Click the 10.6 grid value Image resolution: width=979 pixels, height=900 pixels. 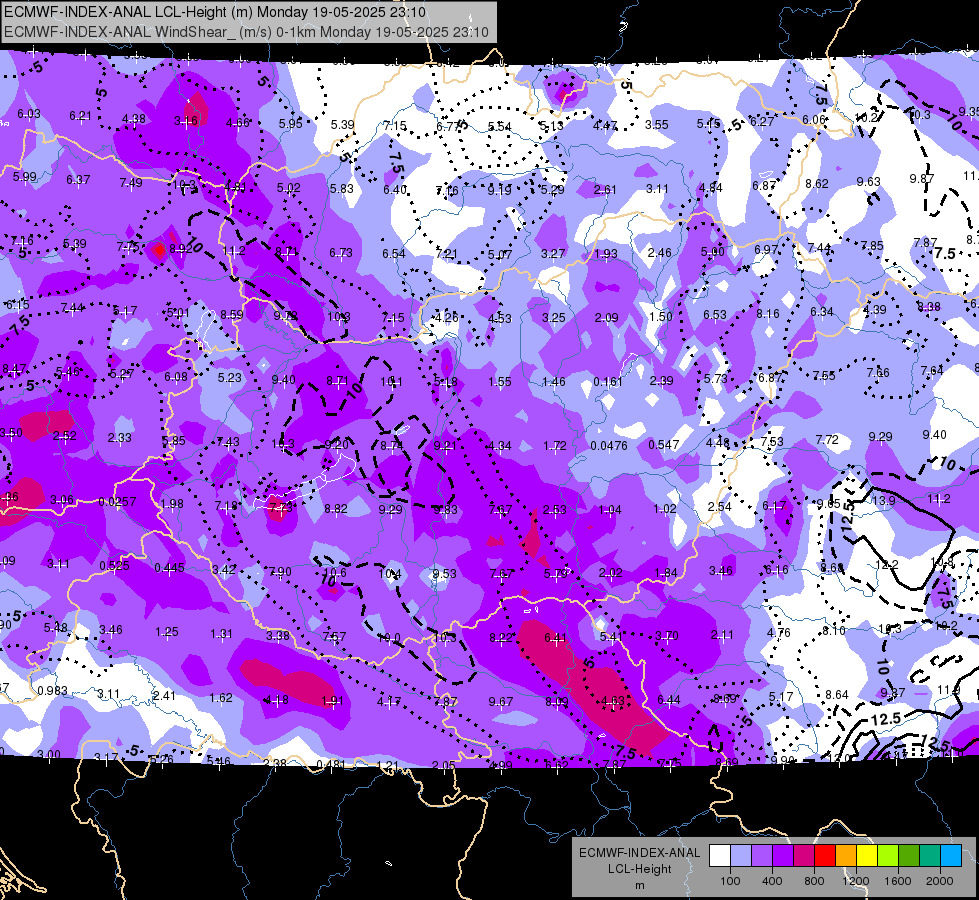[x=334, y=572]
